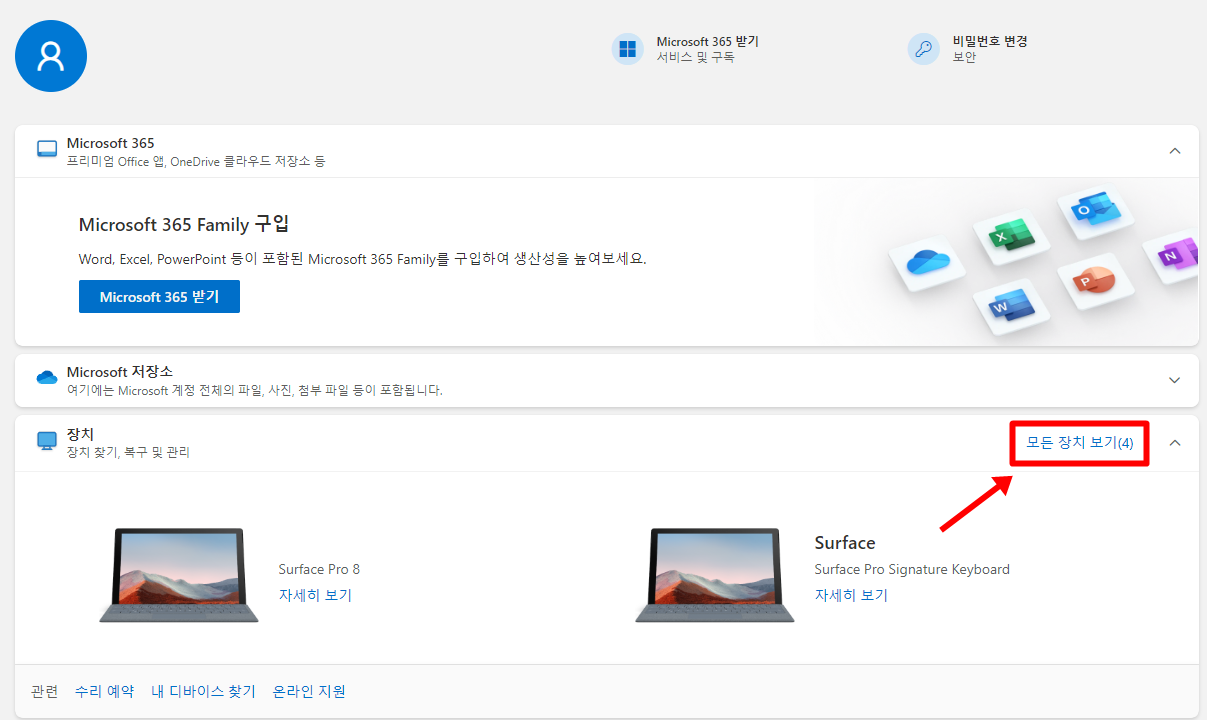Select the Surface Pro 8 device image
This screenshot has width=1207, height=720.
(179, 575)
